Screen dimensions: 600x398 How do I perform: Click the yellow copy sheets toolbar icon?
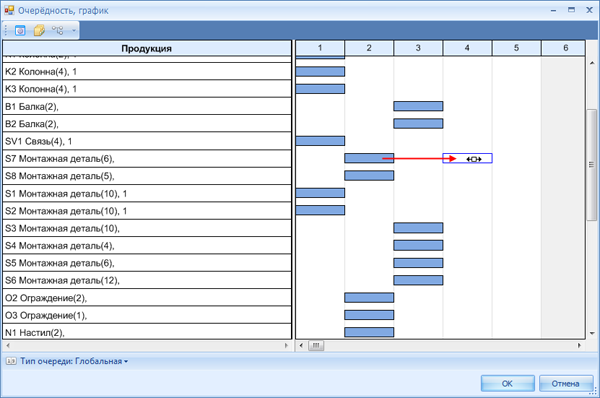tap(39, 30)
